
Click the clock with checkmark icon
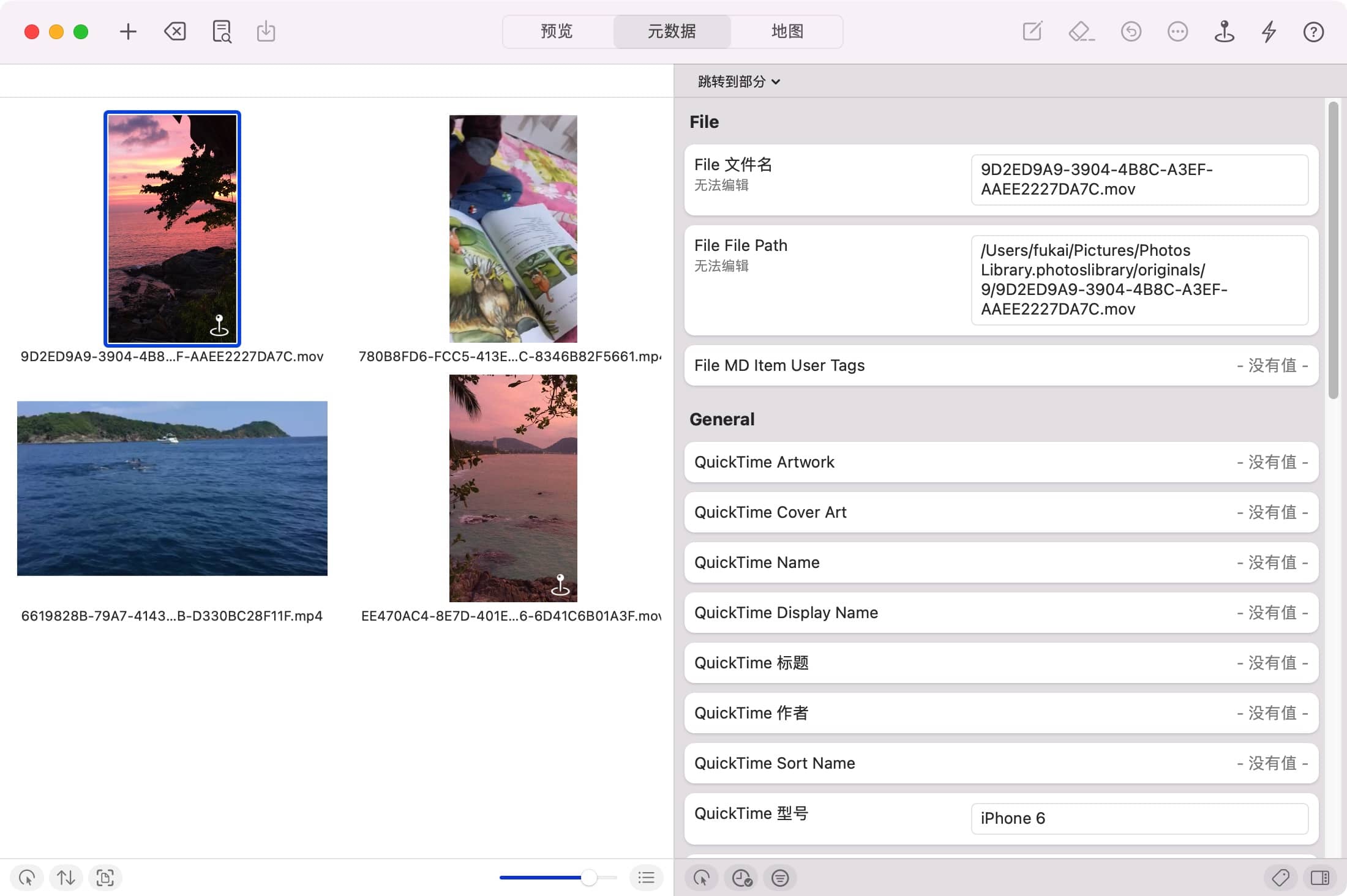741,878
